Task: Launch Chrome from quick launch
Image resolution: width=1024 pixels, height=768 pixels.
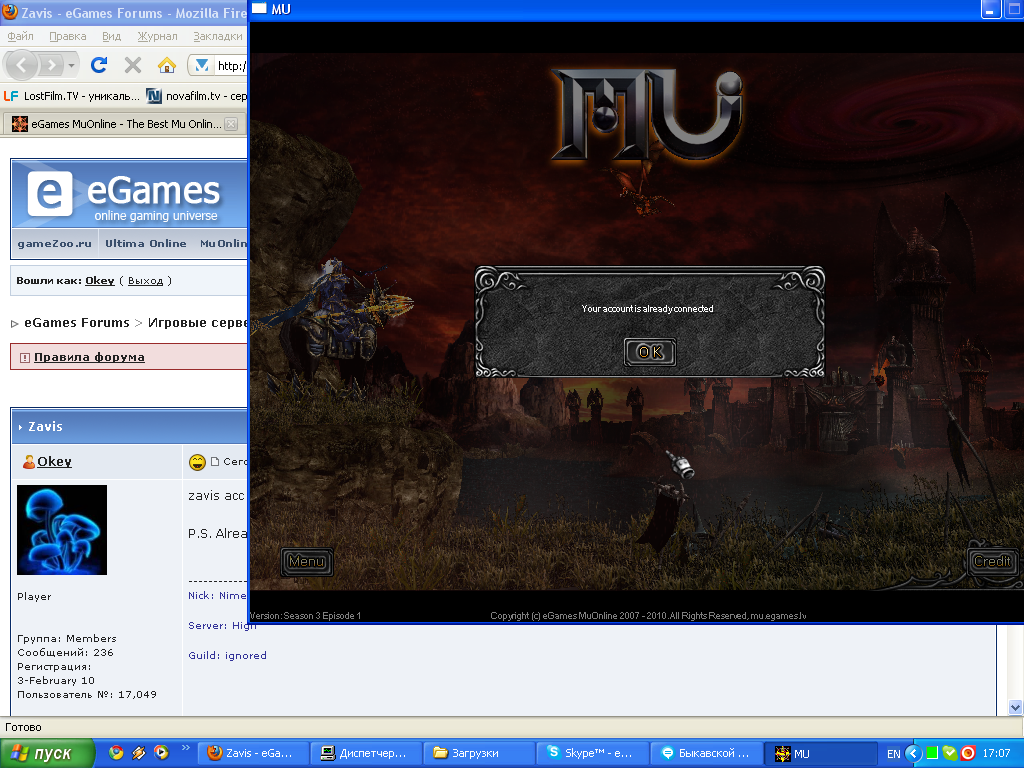Action: [x=116, y=753]
